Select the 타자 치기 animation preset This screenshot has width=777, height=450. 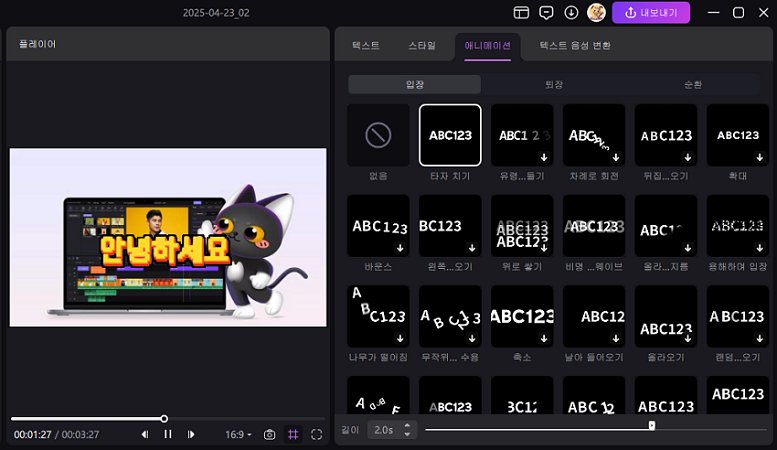pyautogui.click(x=450, y=135)
